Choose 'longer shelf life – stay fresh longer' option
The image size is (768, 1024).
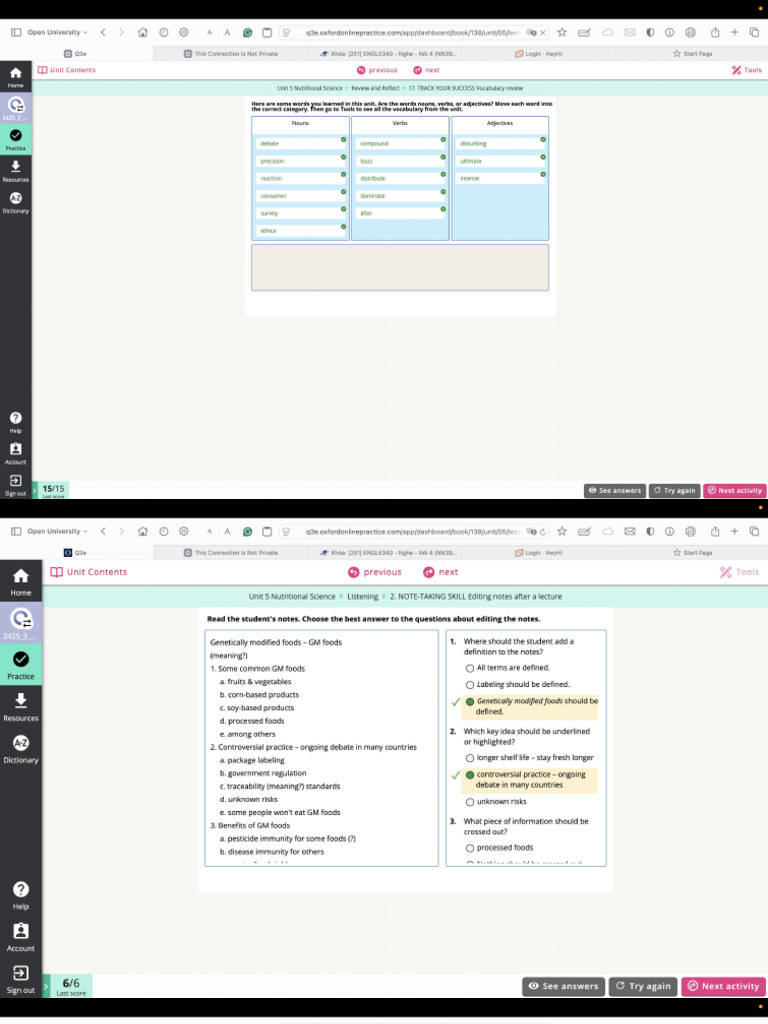530,758
